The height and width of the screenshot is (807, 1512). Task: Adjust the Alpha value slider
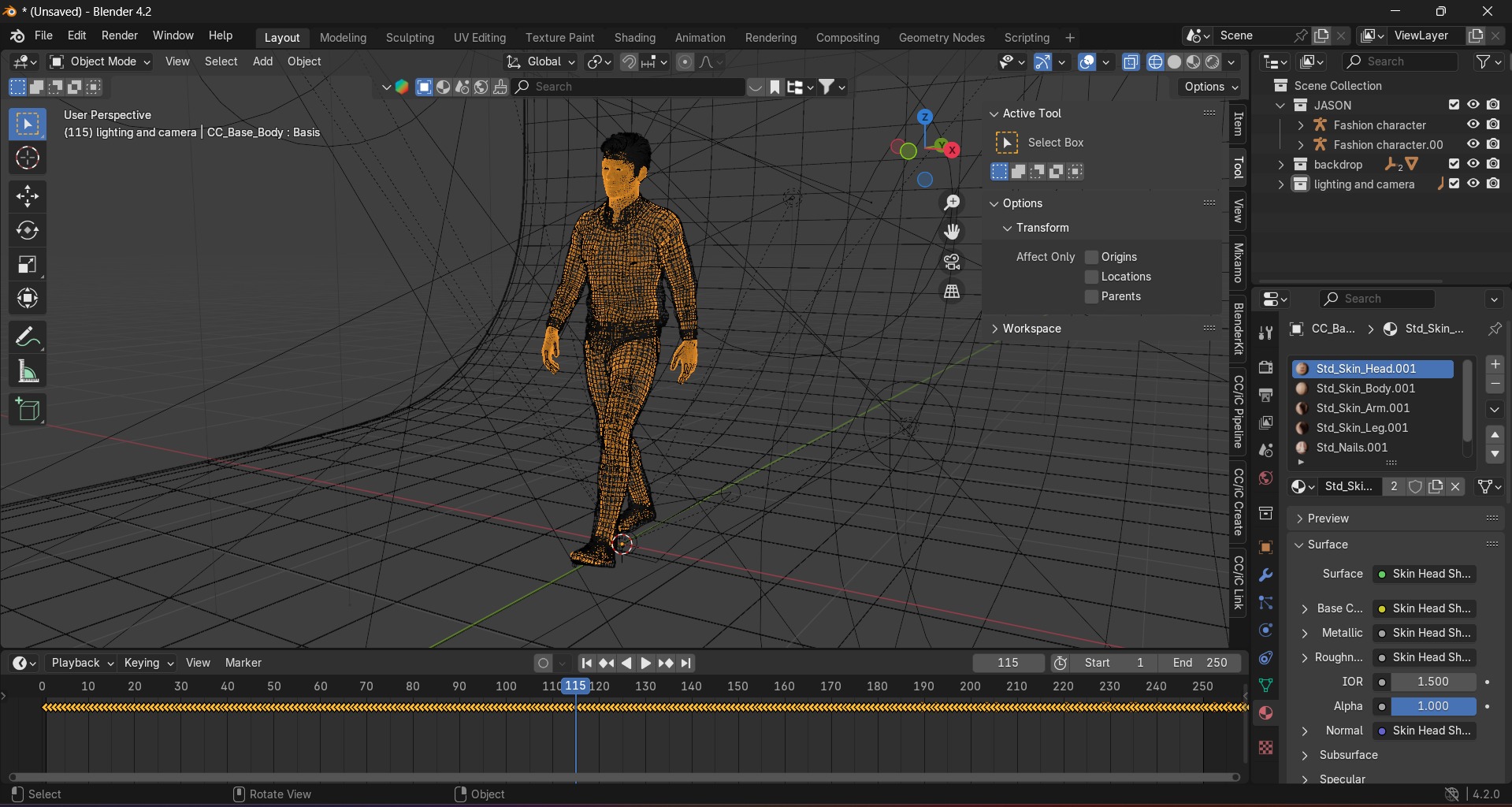tap(1433, 706)
